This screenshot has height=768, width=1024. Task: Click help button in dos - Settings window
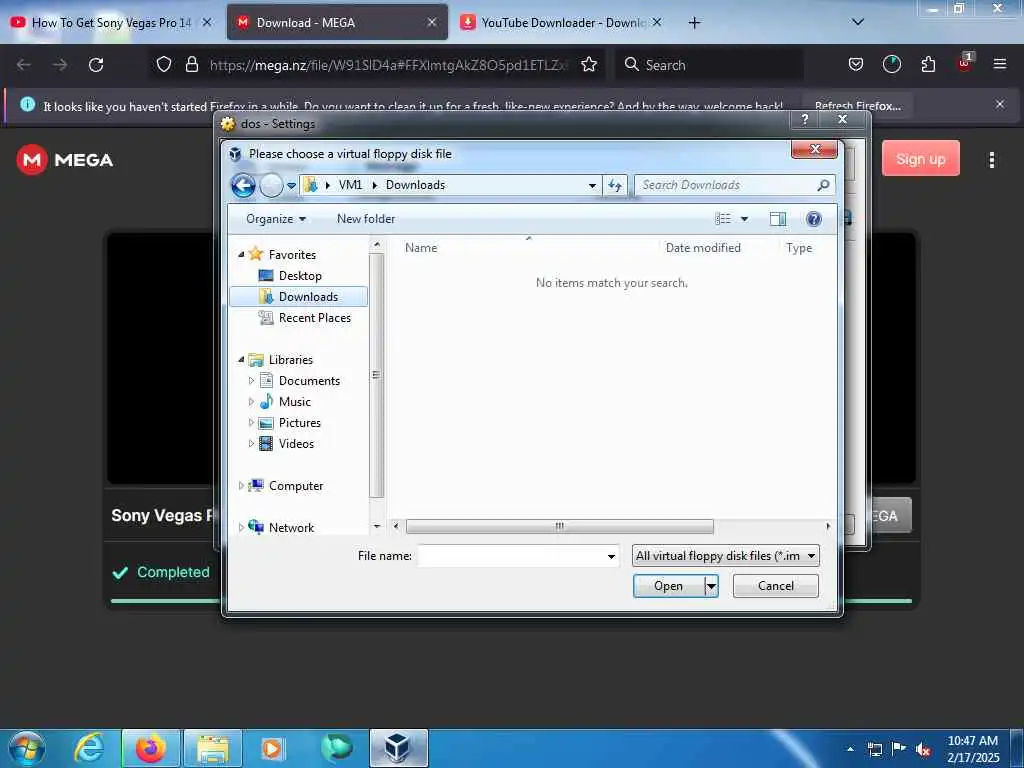805,119
